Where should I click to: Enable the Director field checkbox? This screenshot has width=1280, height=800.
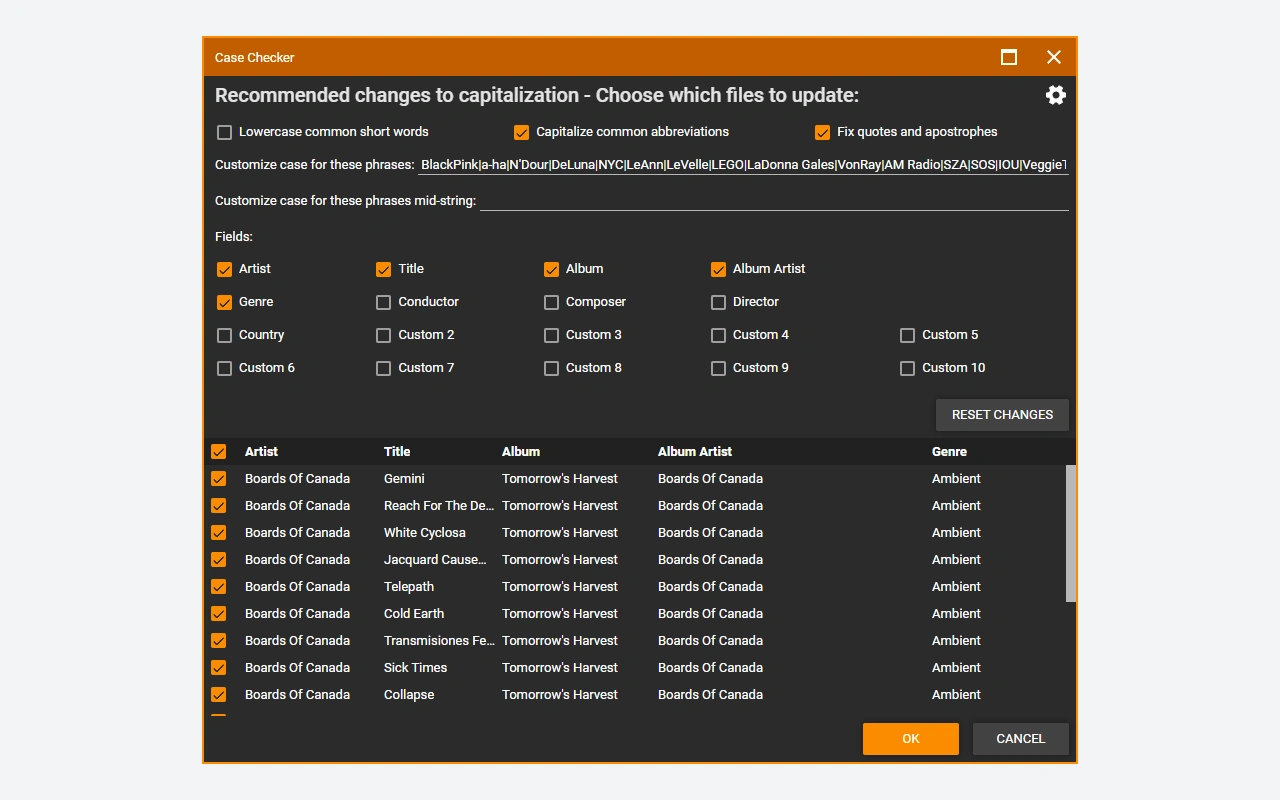(x=718, y=302)
